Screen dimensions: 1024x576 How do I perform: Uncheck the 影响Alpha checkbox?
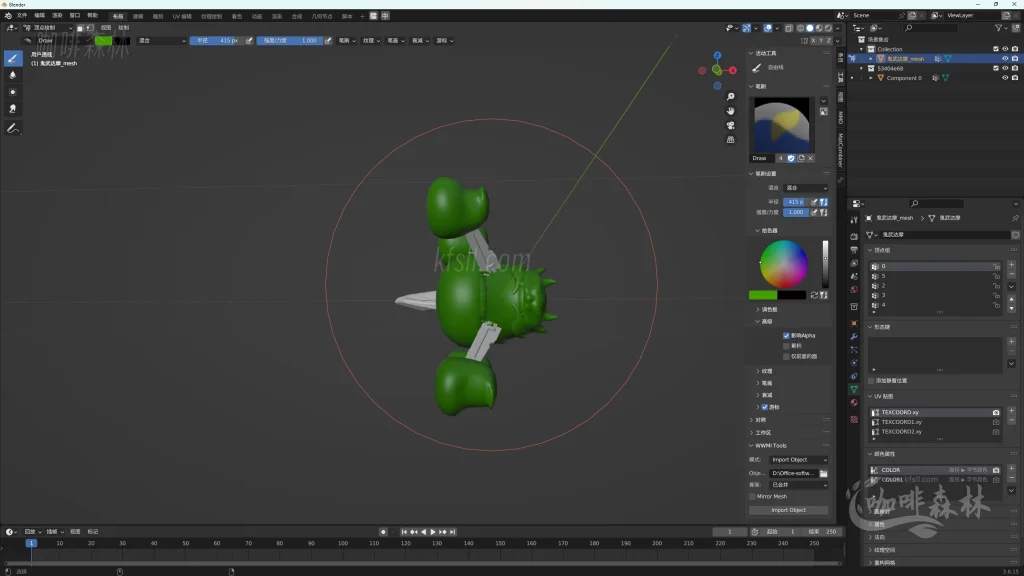pos(786,336)
